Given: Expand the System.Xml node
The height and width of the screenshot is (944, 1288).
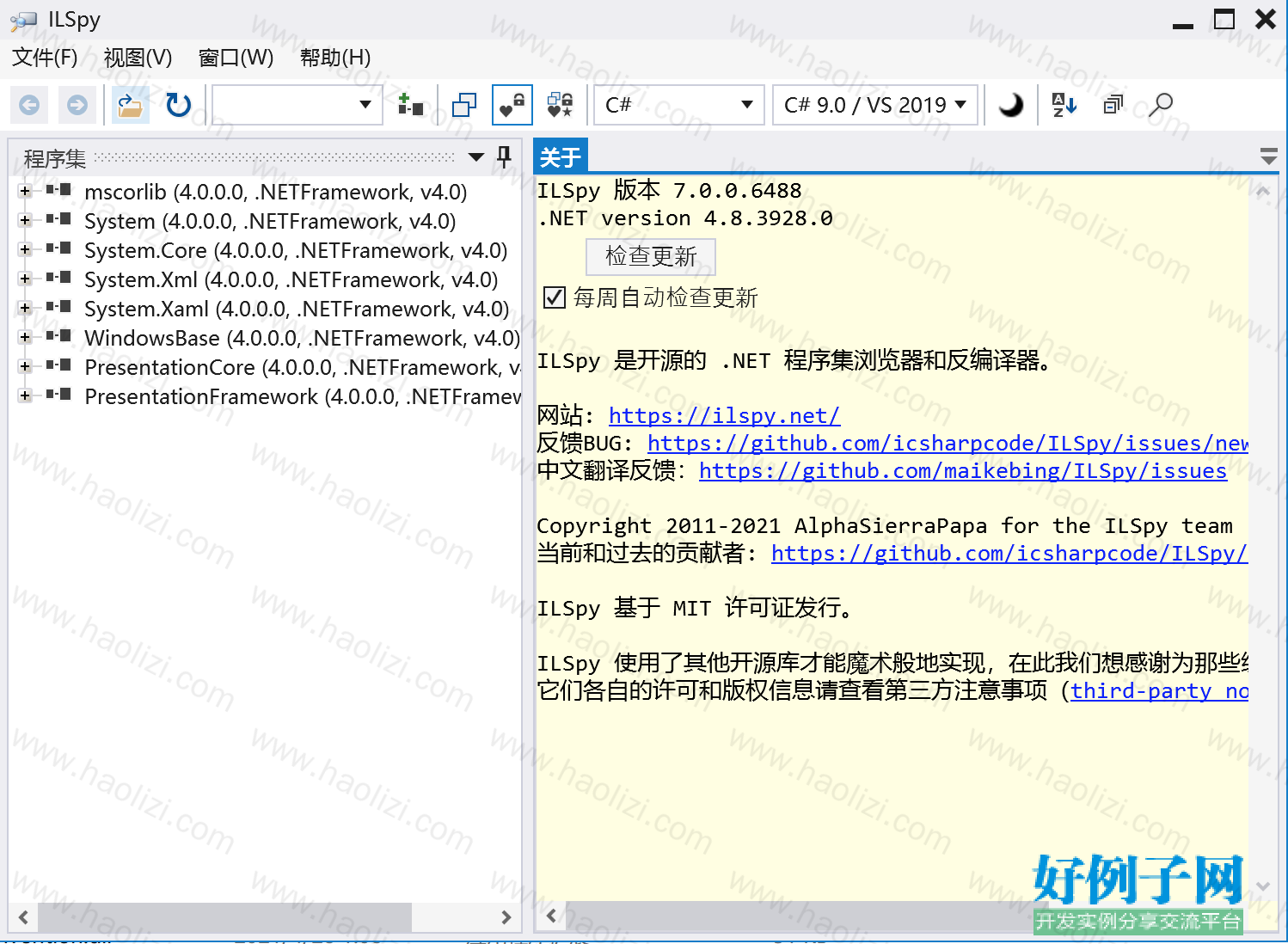Looking at the screenshot, I should (25, 279).
